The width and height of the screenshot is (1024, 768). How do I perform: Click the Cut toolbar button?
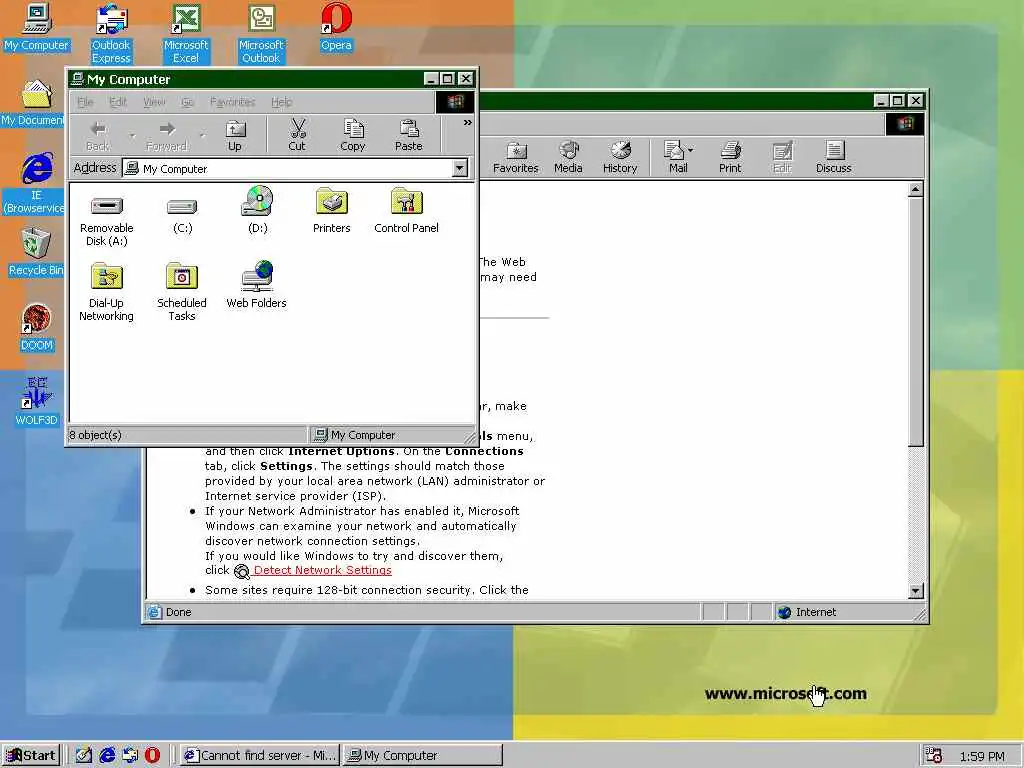[297, 136]
